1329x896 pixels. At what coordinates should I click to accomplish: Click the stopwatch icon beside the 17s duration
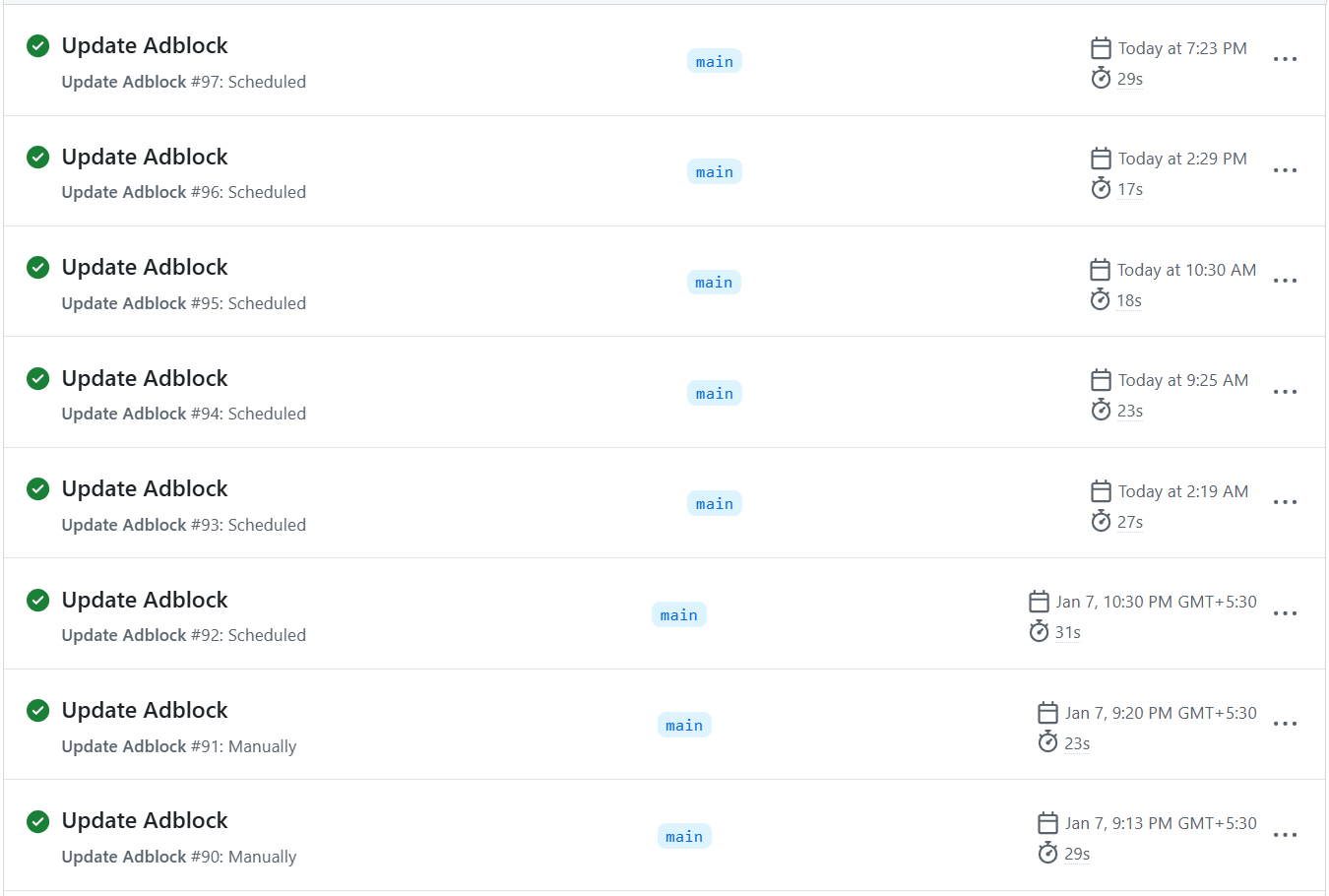(1101, 189)
